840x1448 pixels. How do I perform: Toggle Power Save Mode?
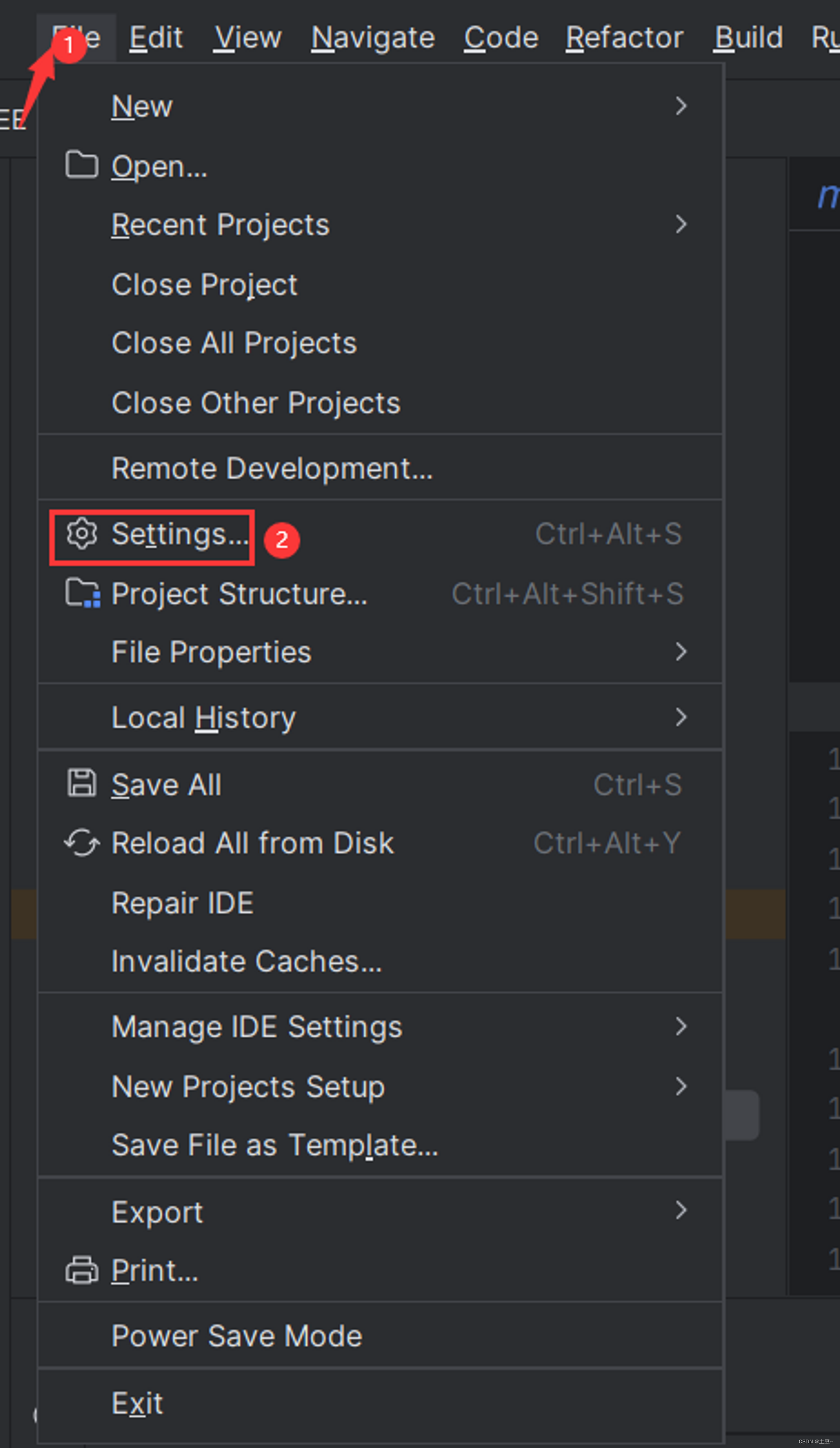coord(236,1336)
